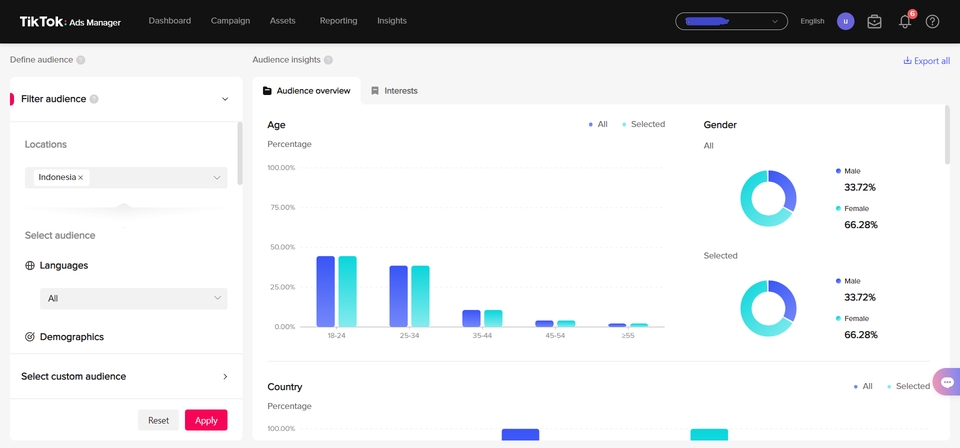Toggle the Selected legend in Country chart
The height and width of the screenshot is (448, 960).
[x=908, y=386]
